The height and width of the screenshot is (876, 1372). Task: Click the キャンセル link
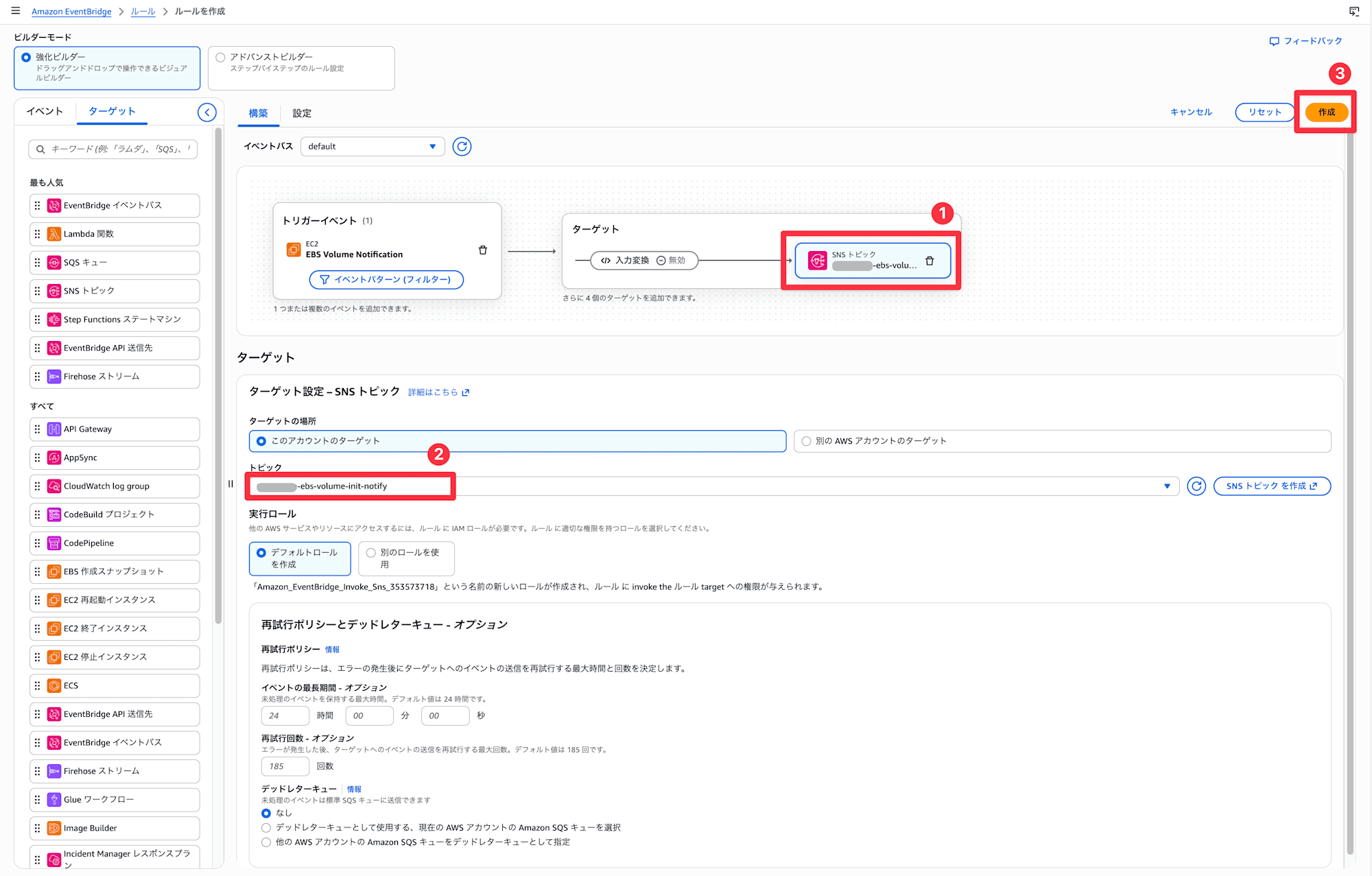tap(1191, 113)
